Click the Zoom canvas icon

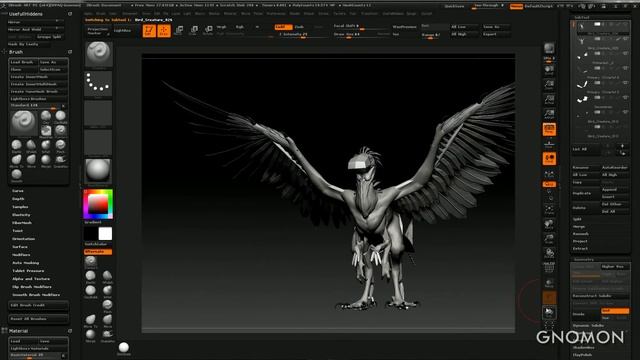point(549,84)
